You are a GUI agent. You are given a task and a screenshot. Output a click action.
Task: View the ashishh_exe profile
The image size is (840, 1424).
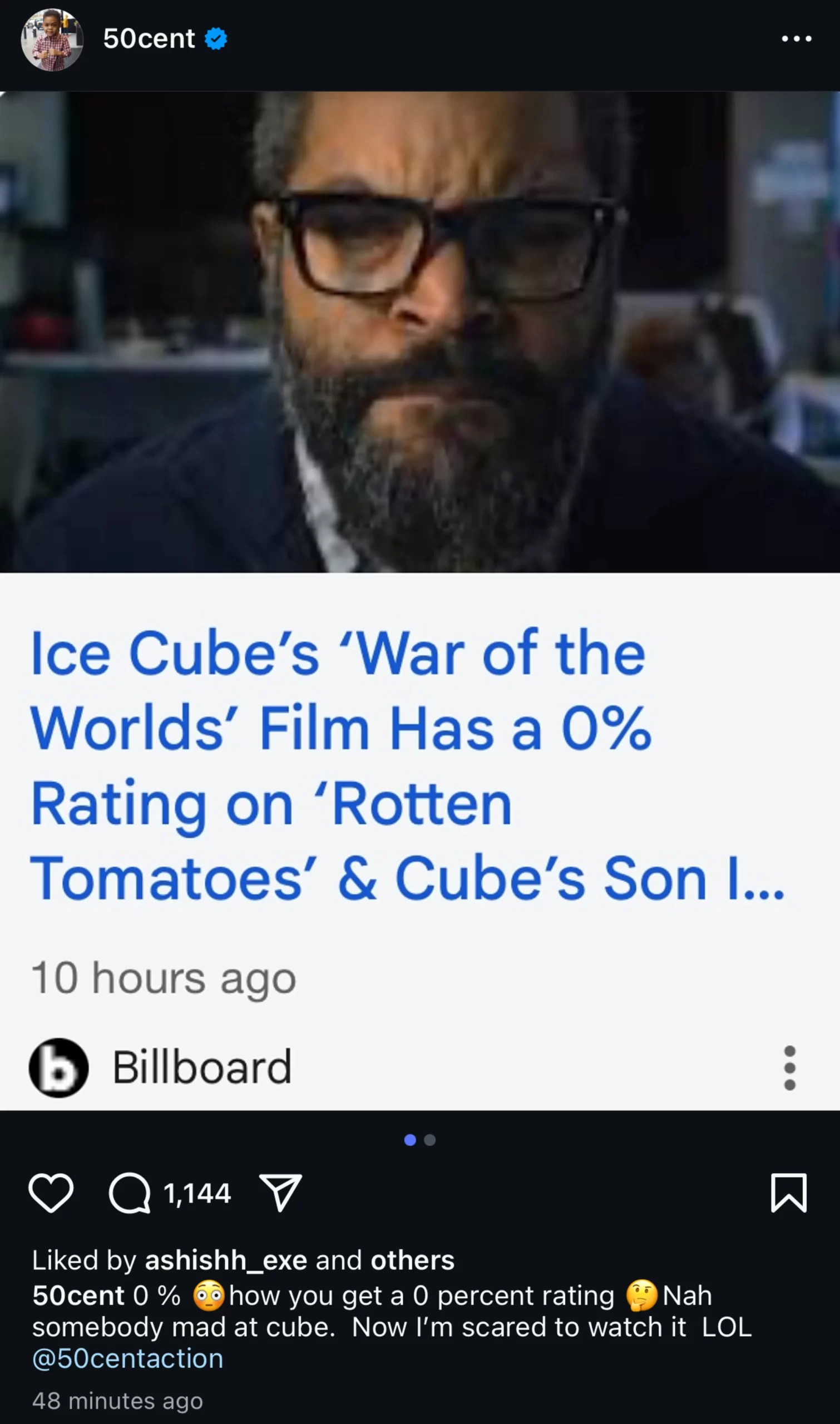coord(226,1260)
